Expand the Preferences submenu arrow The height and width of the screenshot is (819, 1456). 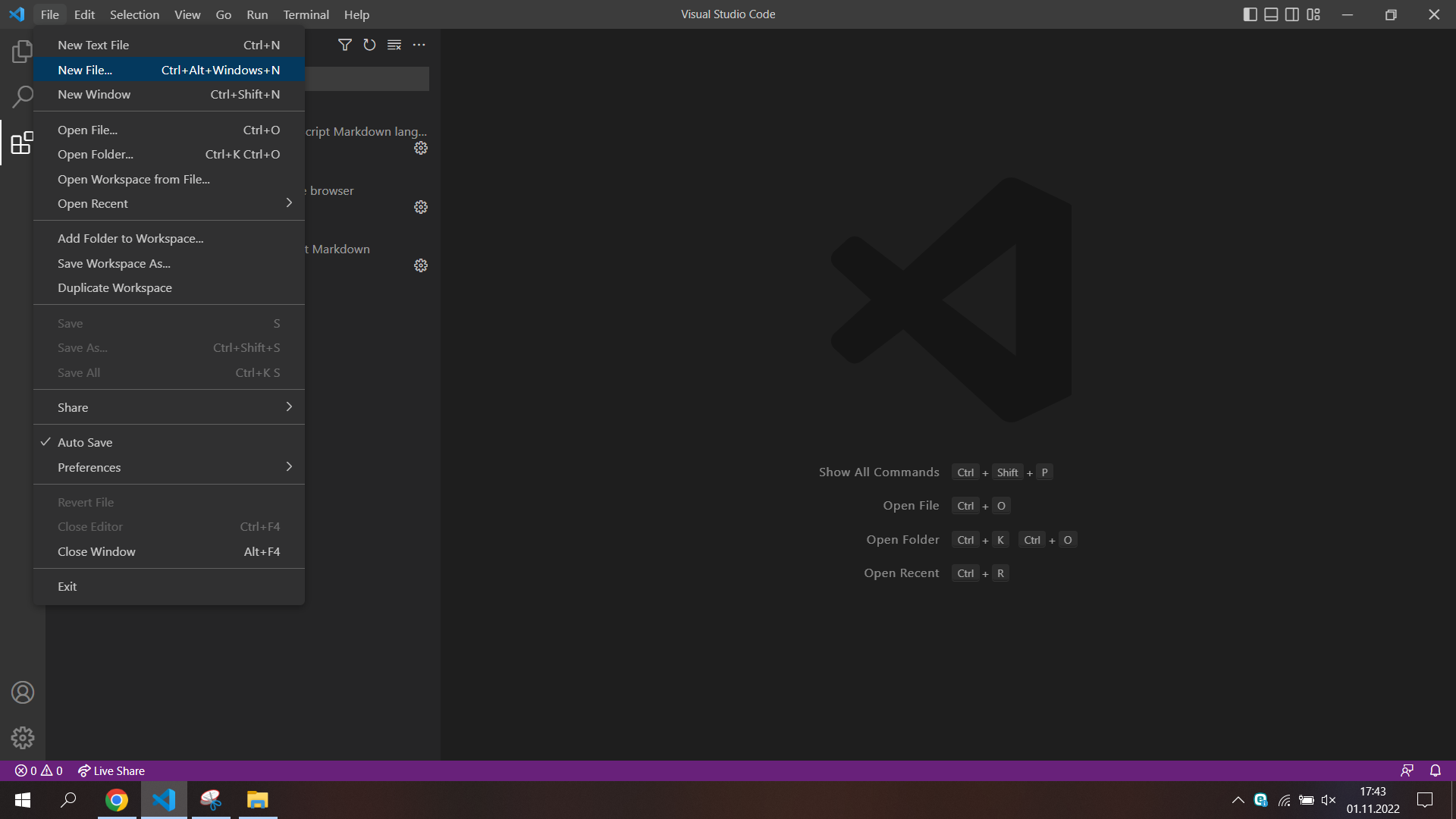click(x=288, y=466)
